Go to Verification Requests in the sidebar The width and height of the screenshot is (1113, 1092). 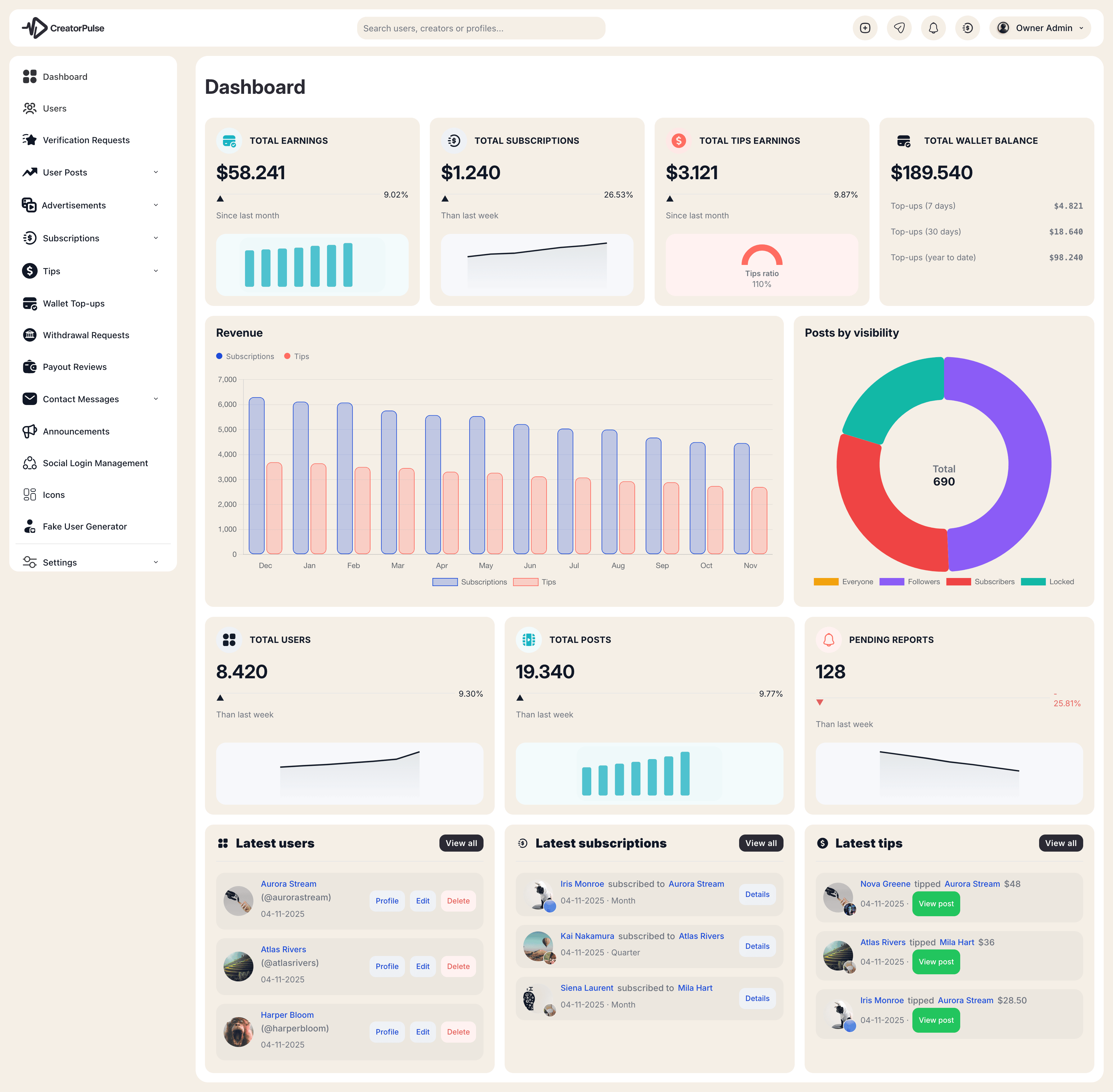86,140
